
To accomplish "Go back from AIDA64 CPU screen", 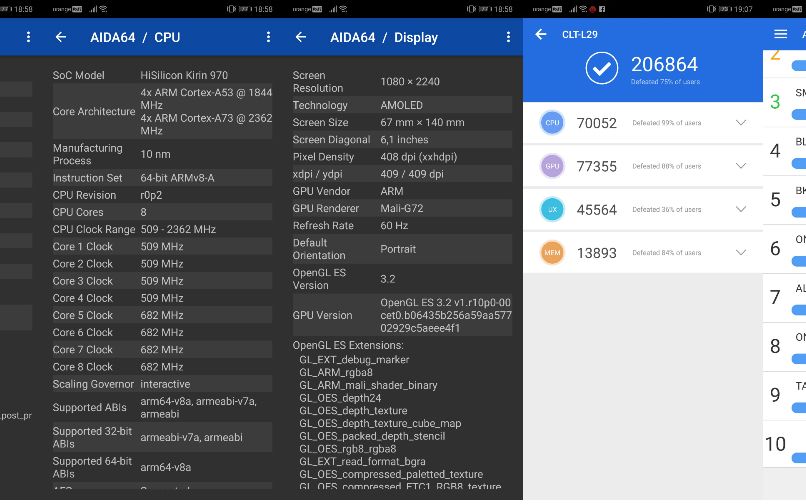I will [x=61, y=37].
